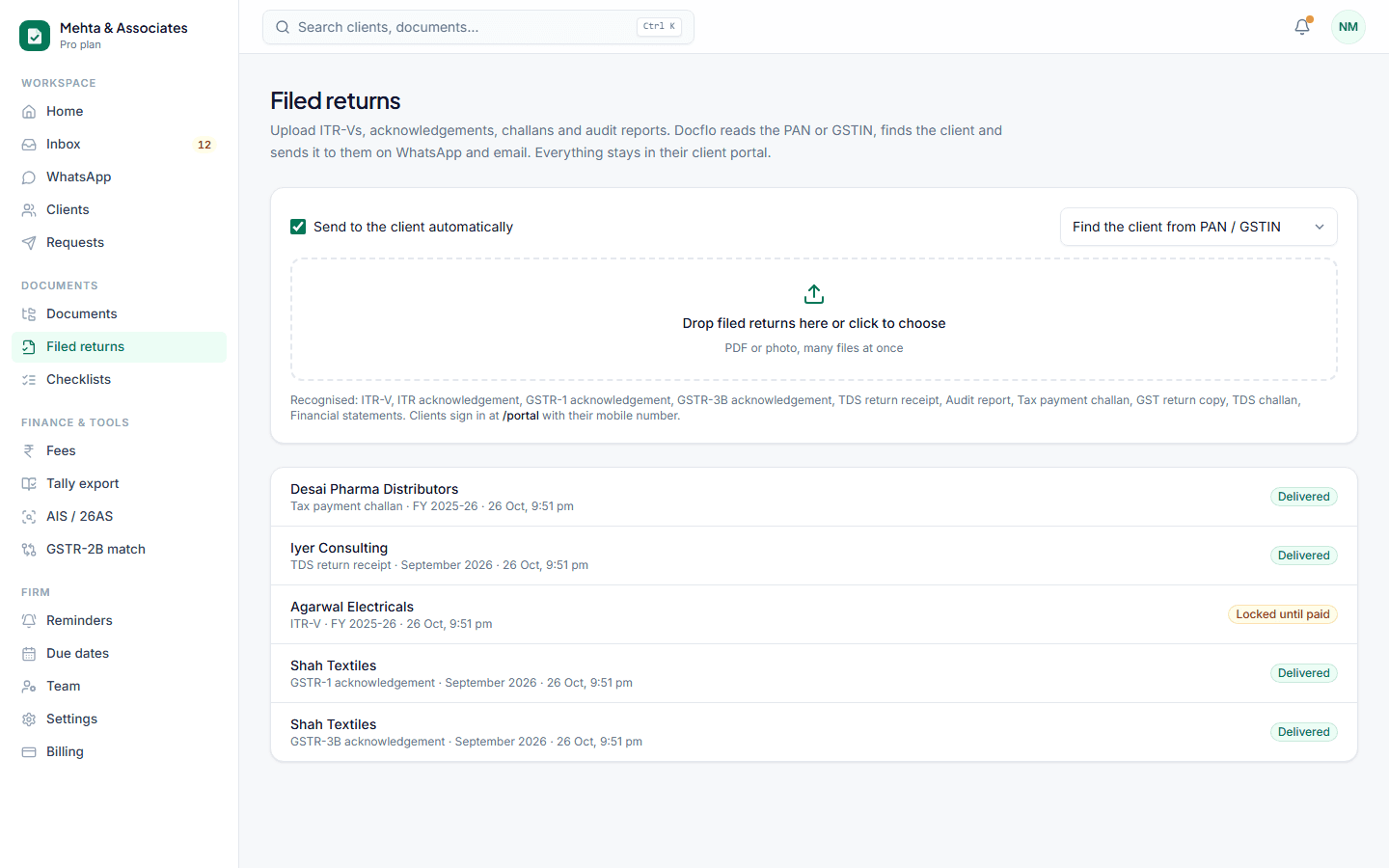Click the WhatsApp chat bubble icon
This screenshot has height=868, width=1389.
pyautogui.click(x=29, y=177)
